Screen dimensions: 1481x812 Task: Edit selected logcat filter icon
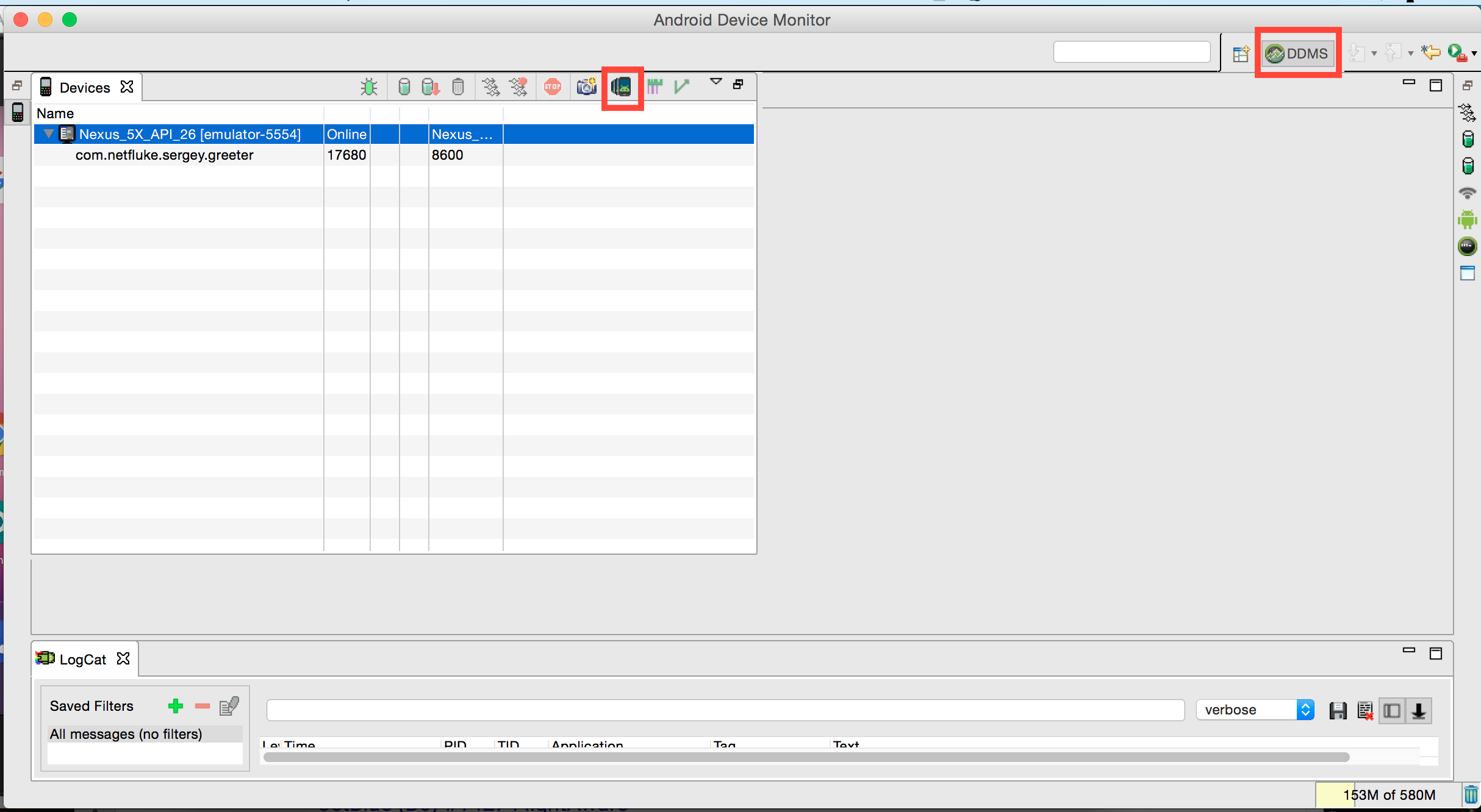click(x=229, y=706)
